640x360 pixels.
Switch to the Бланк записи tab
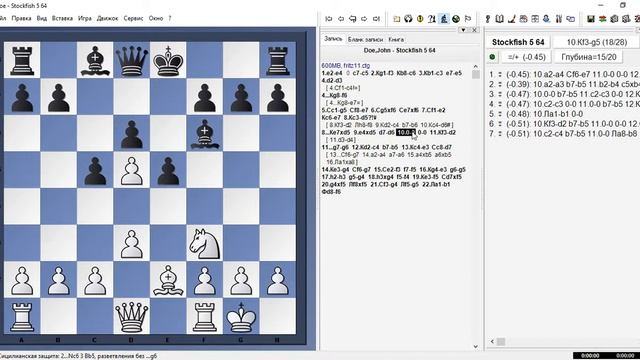(365, 40)
